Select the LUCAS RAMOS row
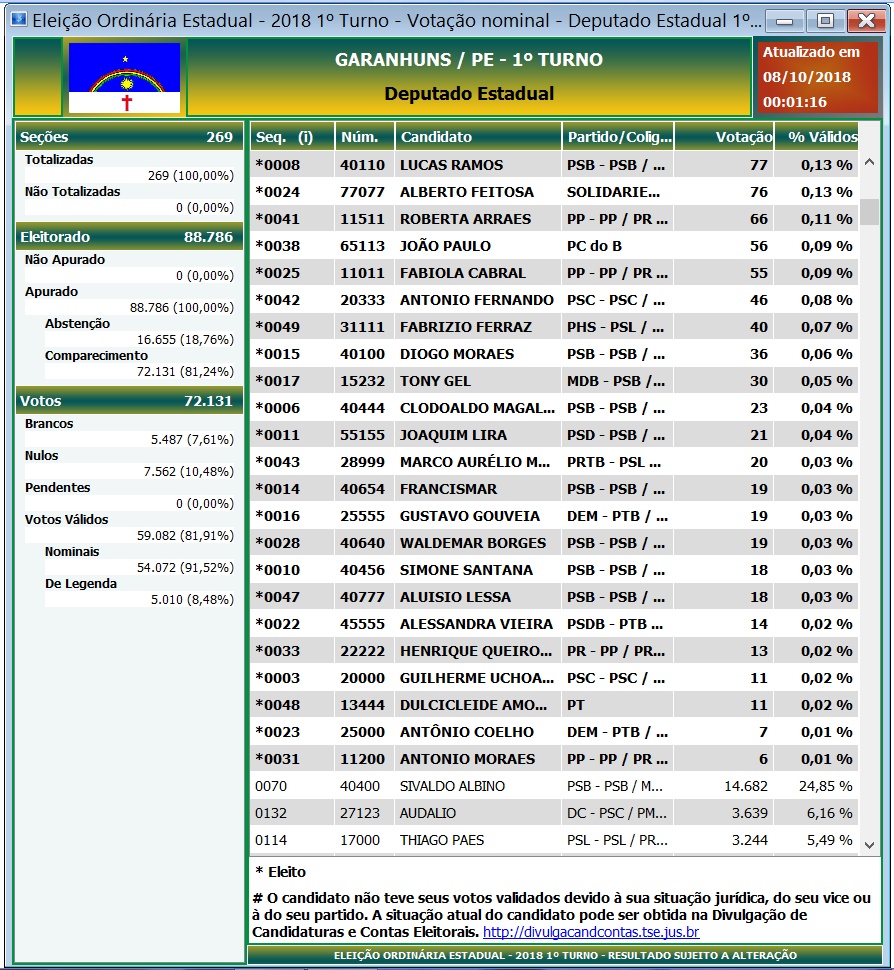This screenshot has height=970, width=894. point(554,165)
